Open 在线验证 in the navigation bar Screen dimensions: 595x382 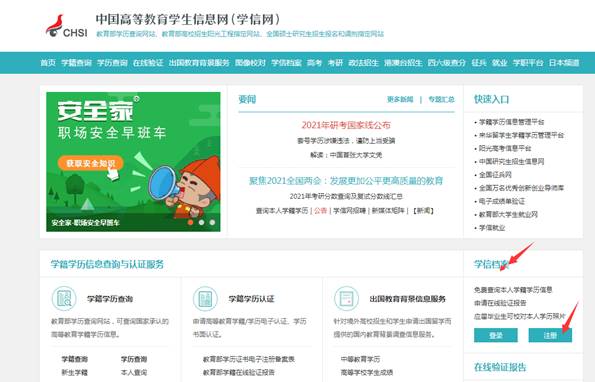coord(148,63)
